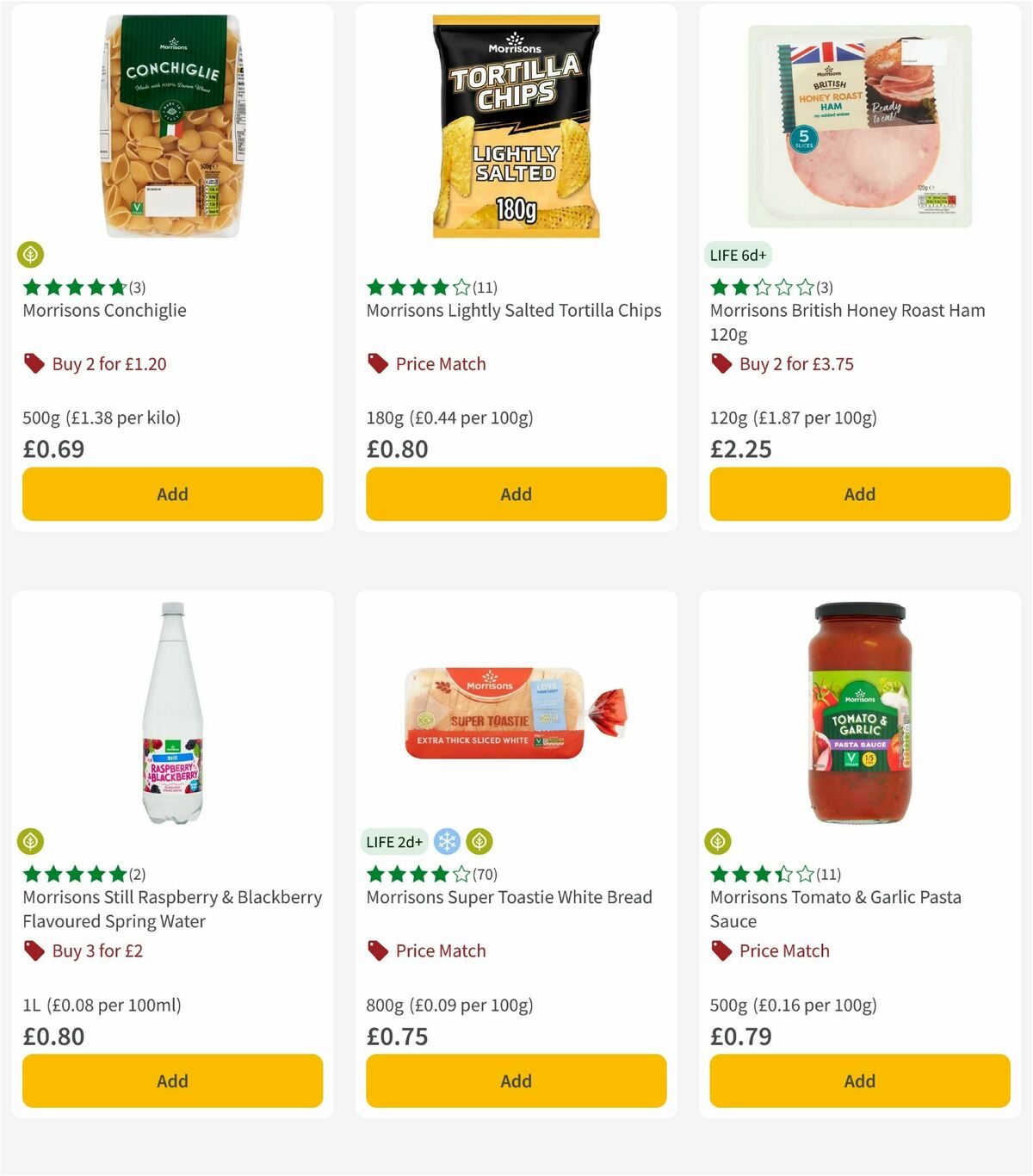This screenshot has width=1033, height=1176.
Task: Open the Morrisons Conchiglie product page
Action: coord(103,310)
